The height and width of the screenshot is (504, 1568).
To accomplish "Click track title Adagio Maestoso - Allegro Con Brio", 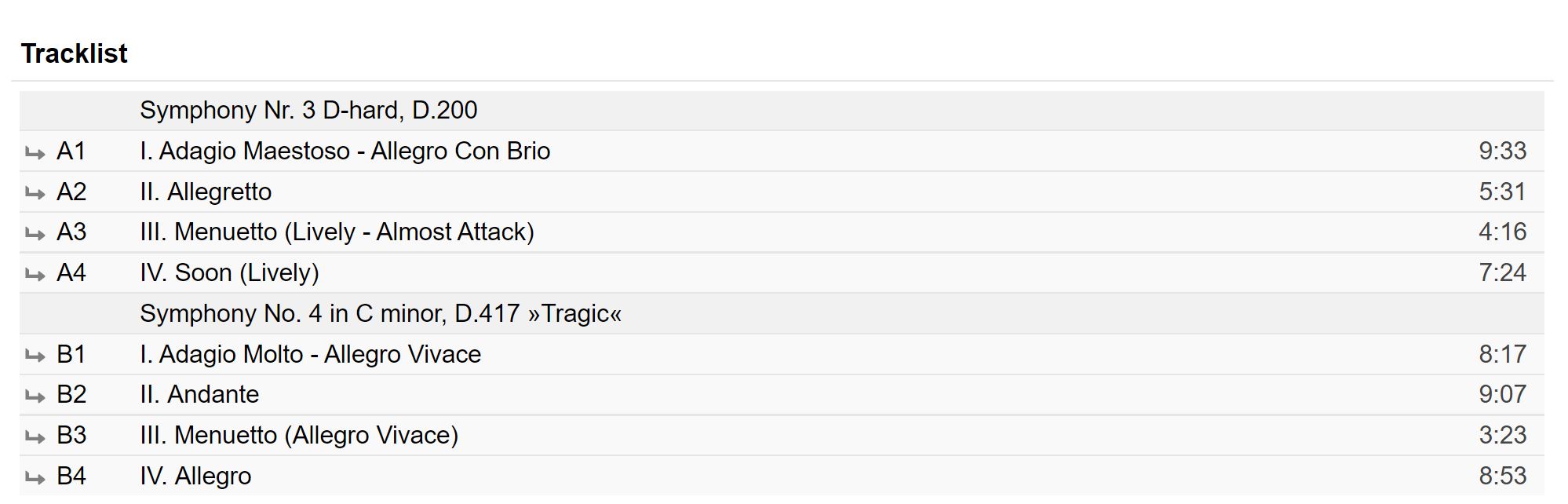I will [345, 151].
